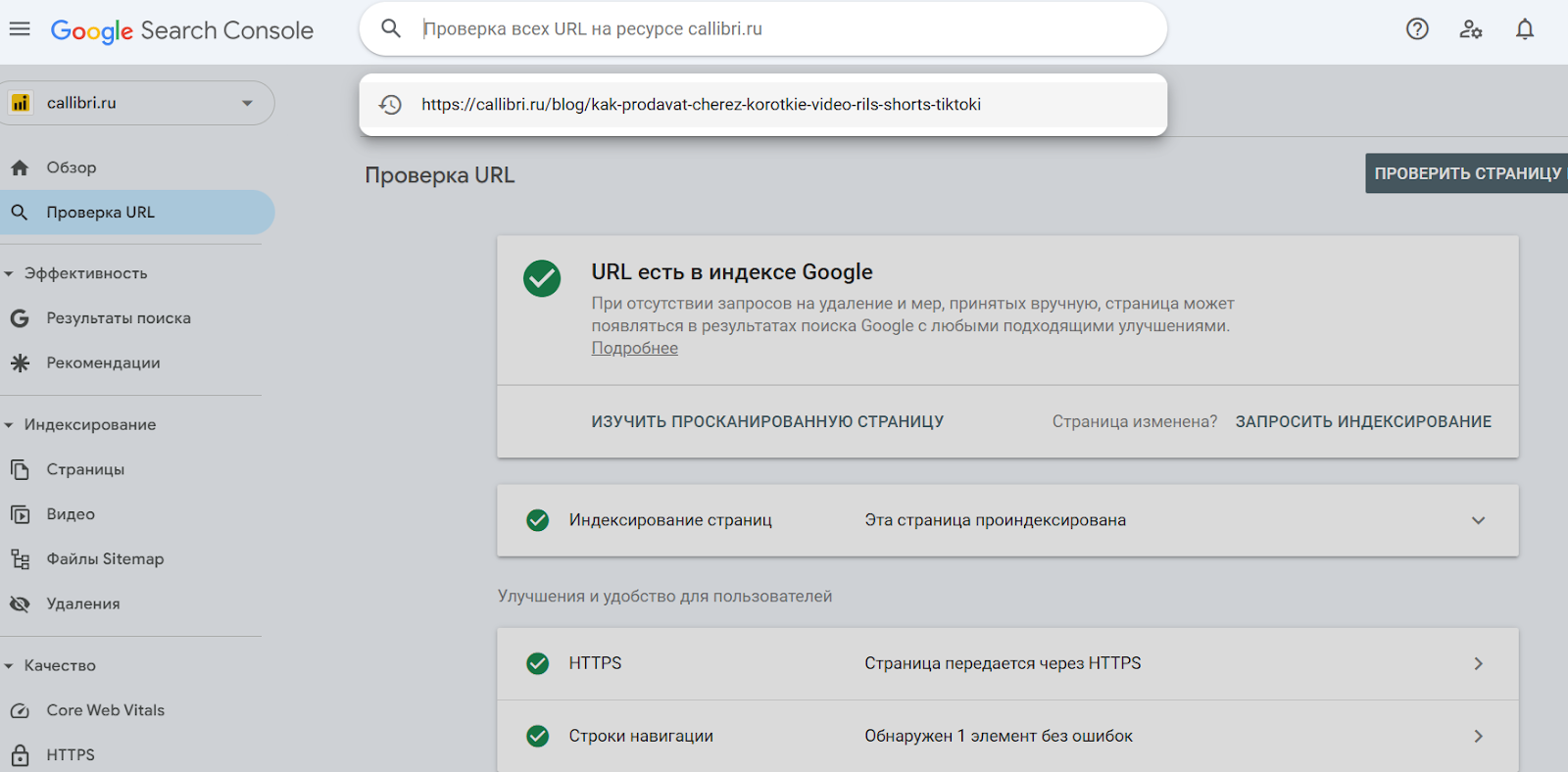The width and height of the screenshot is (1568, 772).
Task: Open the Removals section
Action: 83,604
